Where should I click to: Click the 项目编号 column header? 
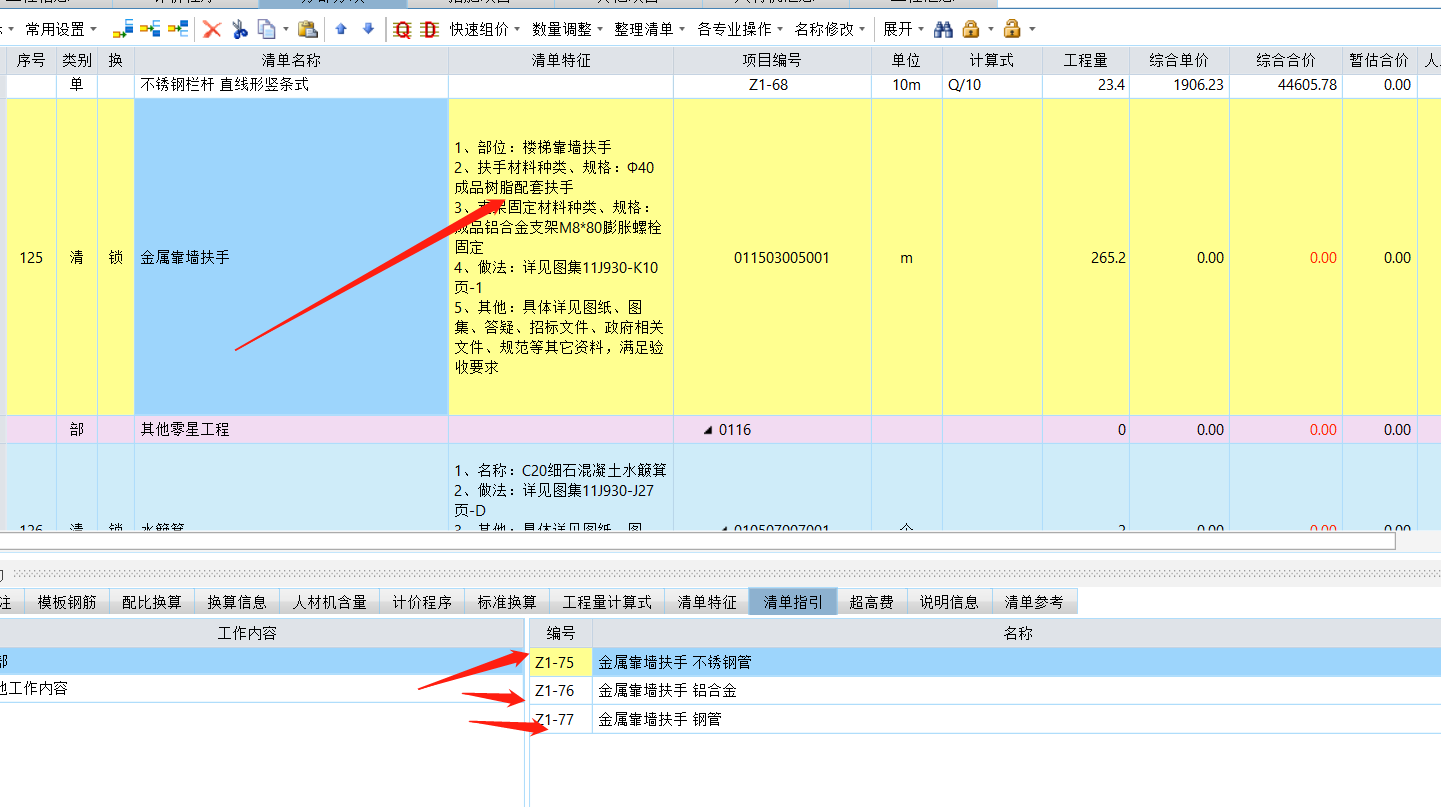click(772, 60)
